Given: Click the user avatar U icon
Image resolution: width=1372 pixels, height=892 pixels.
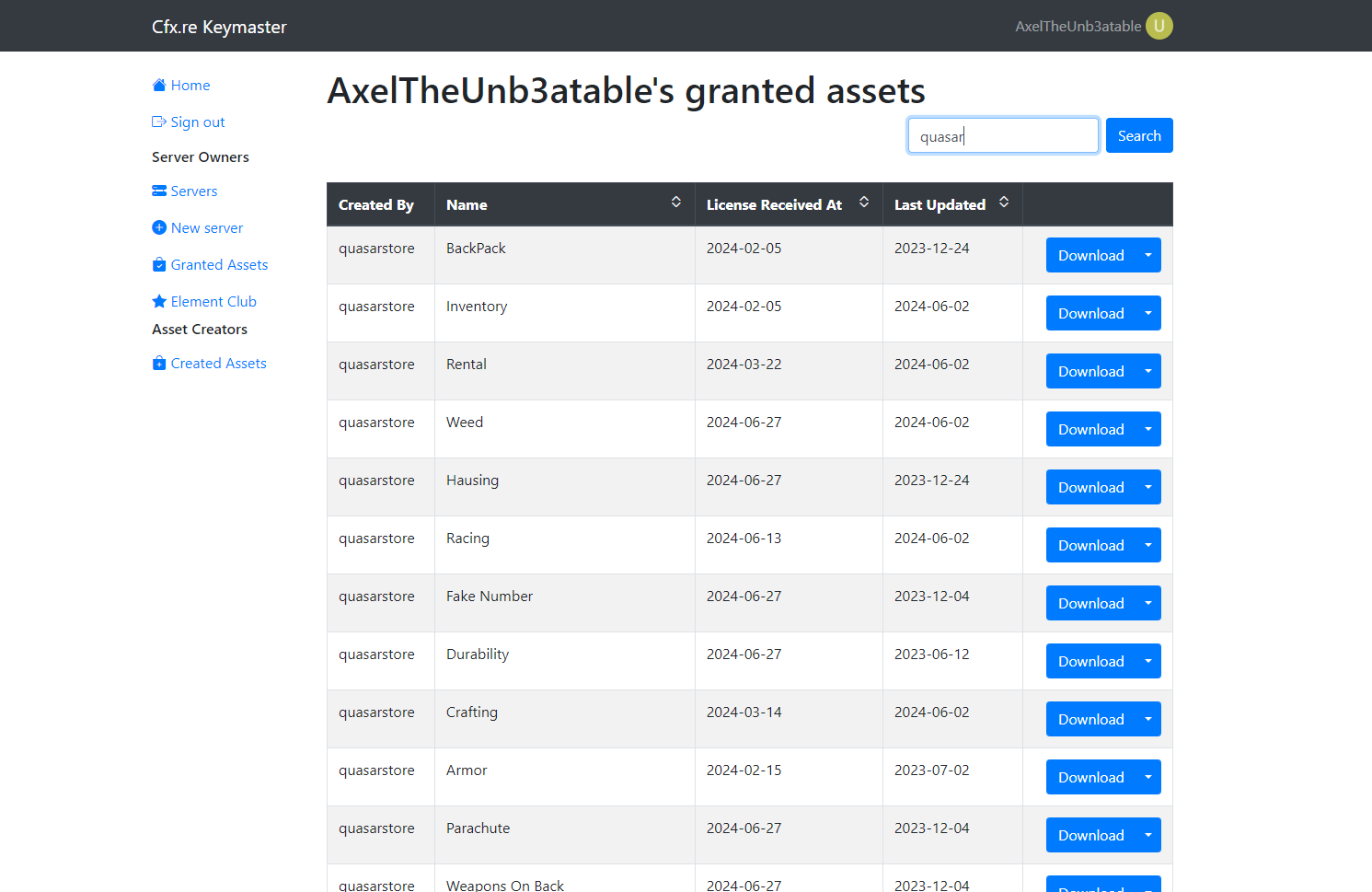Looking at the screenshot, I should click(x=1159, y=26).
